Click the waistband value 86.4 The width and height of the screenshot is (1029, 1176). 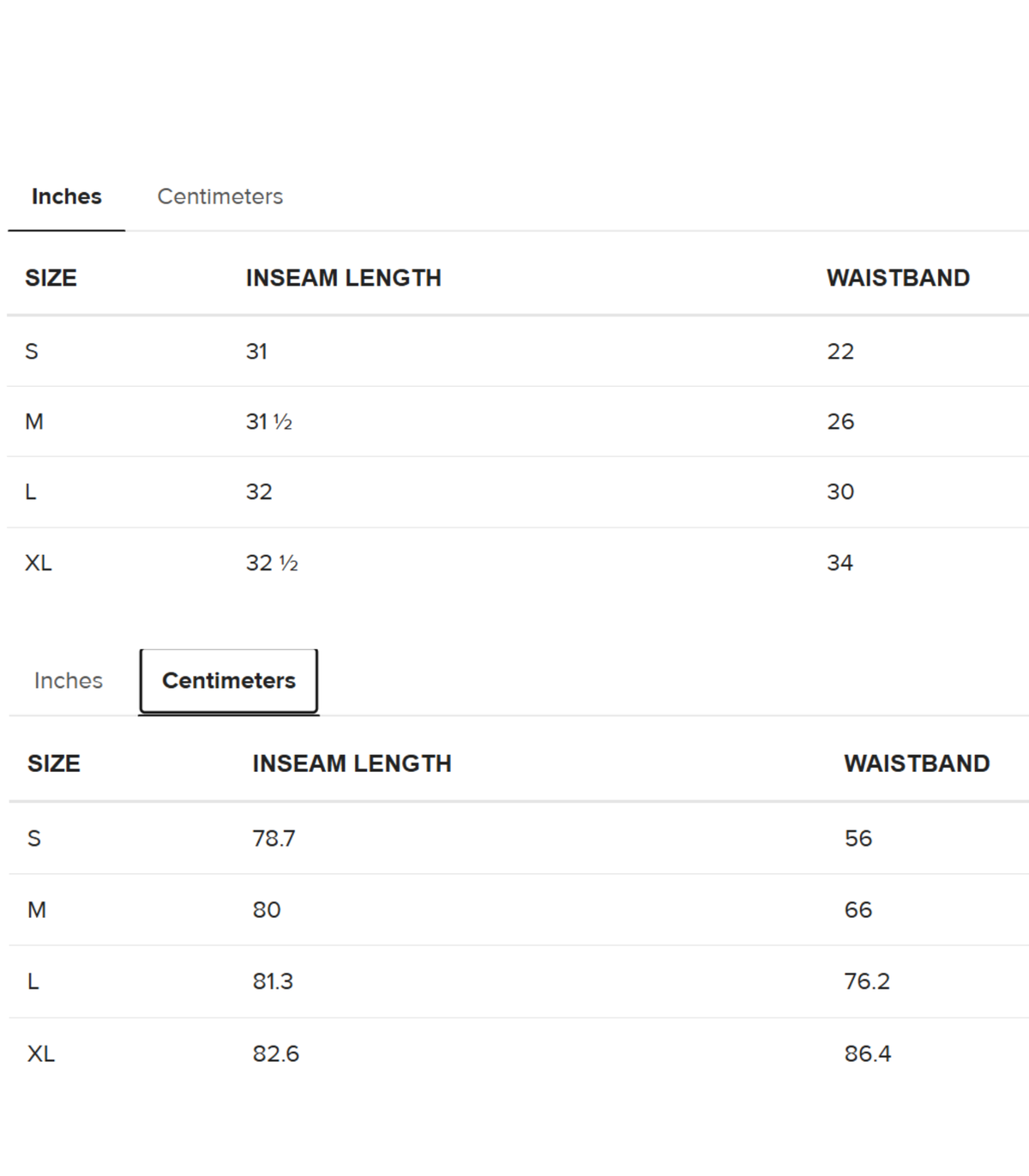click(868, 1053)
